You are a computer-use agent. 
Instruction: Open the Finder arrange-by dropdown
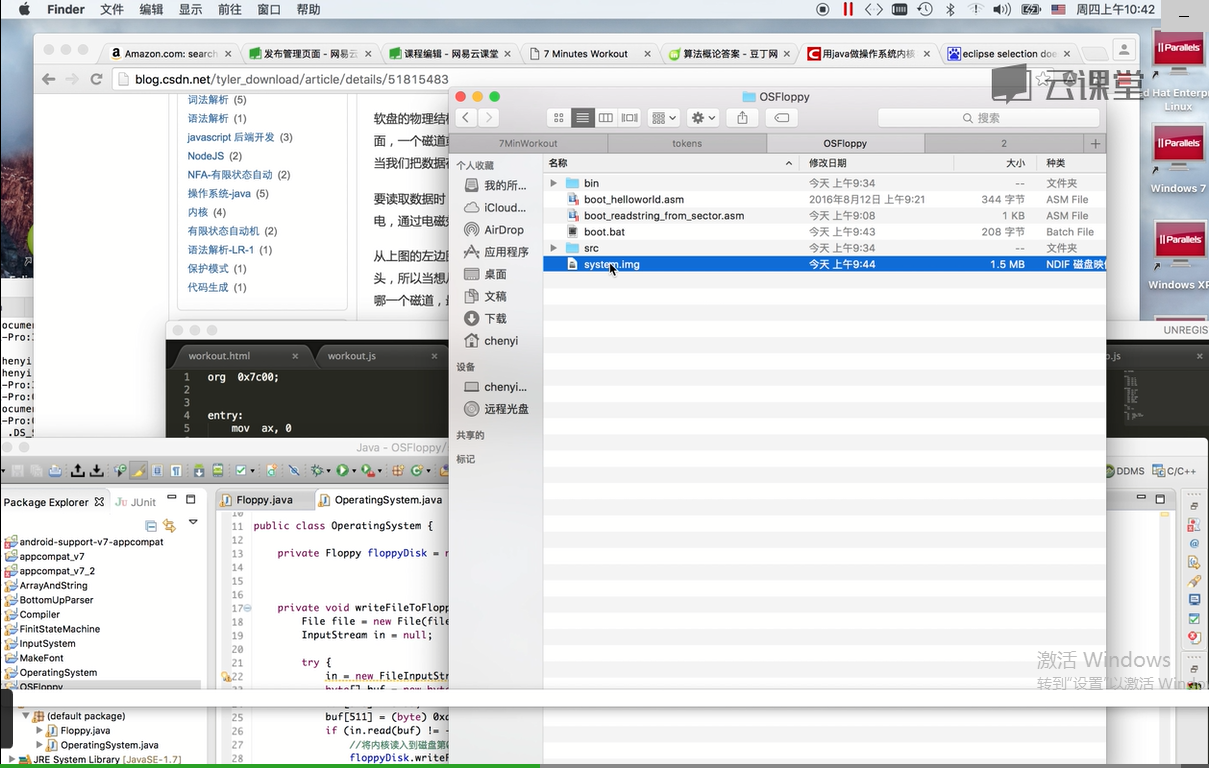663,118
